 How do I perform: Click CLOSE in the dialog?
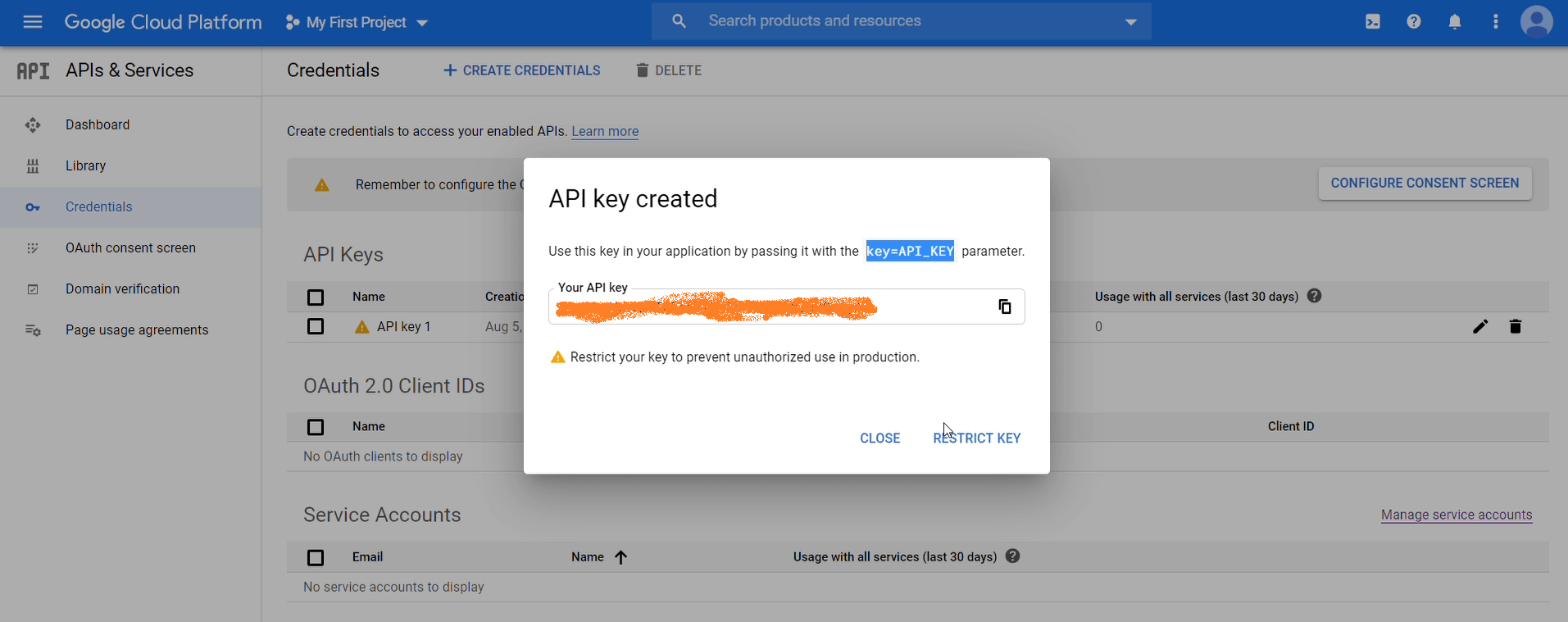(x=880, y=438)
